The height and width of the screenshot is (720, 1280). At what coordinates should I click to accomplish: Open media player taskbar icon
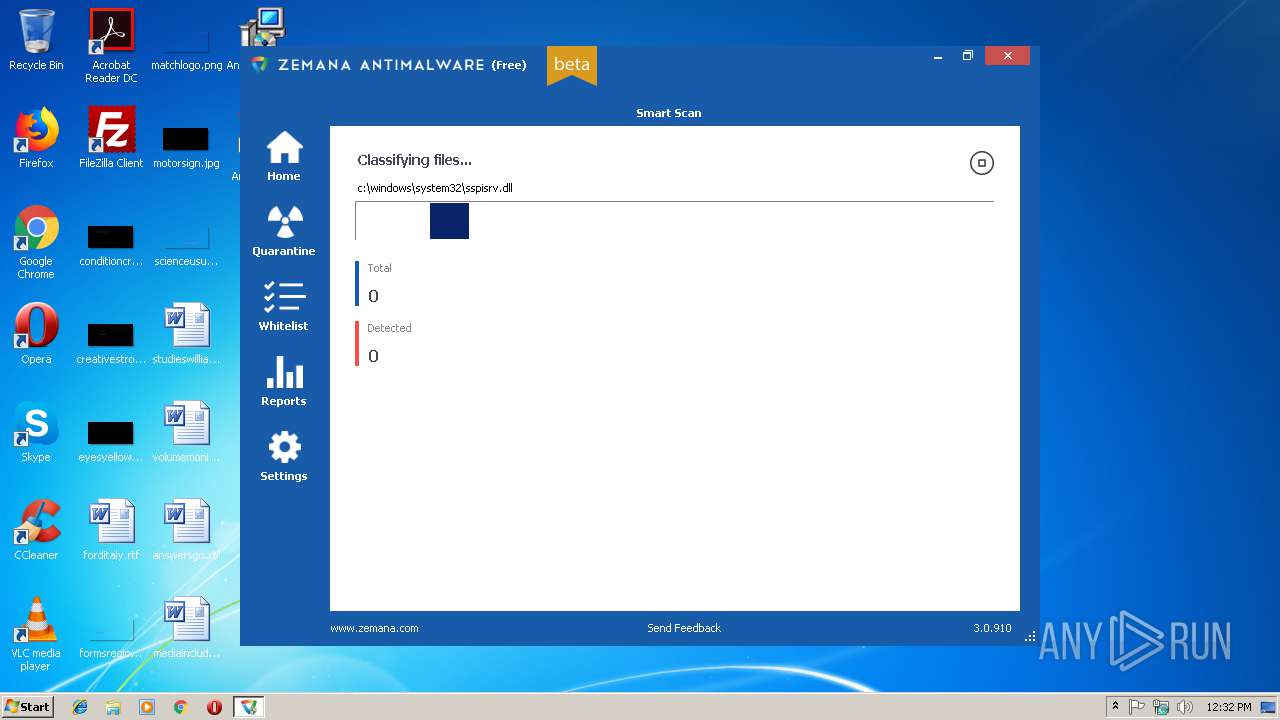click(x=147, y=707)
